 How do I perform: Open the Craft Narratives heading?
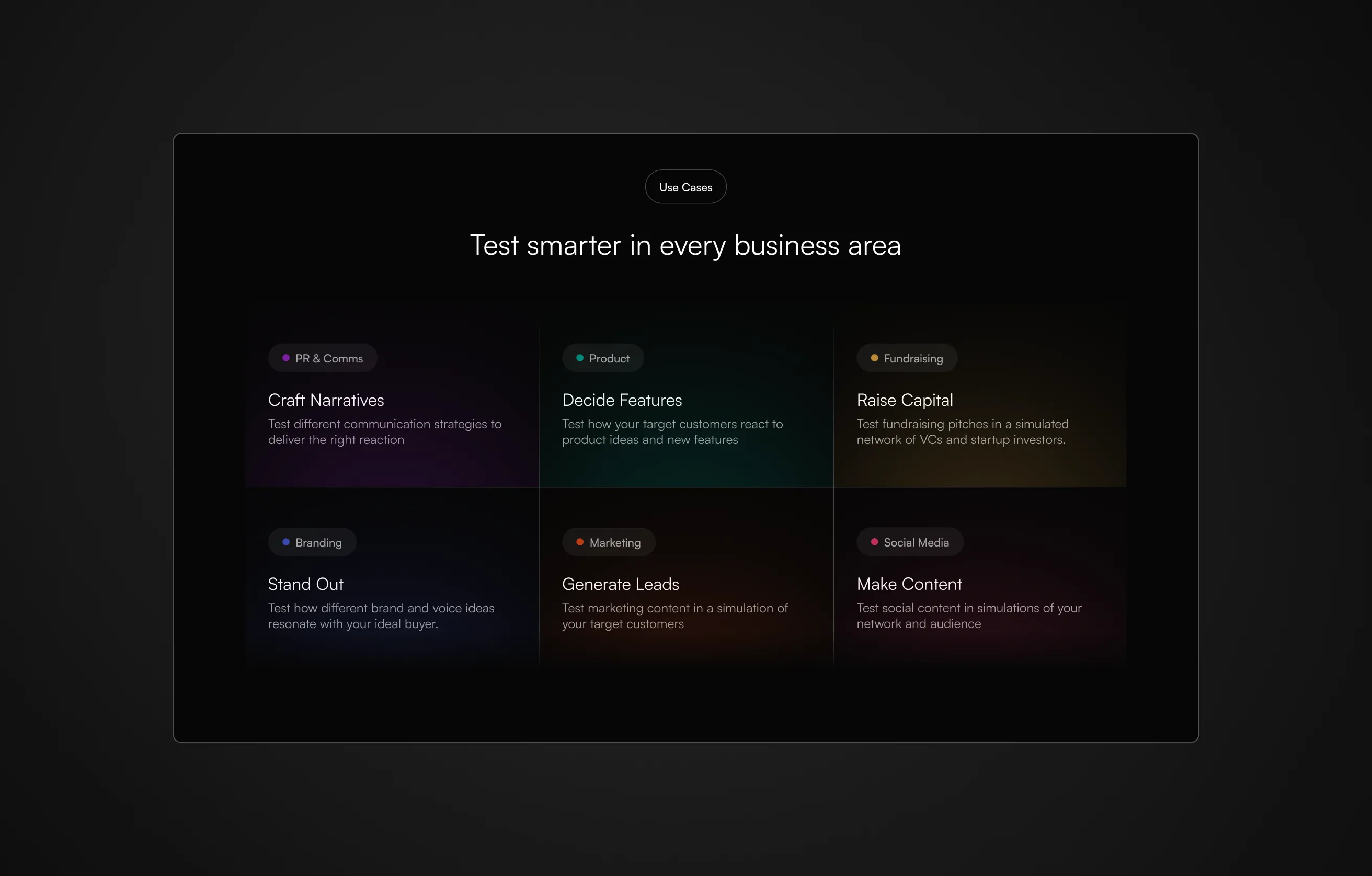click(x=326, y=400)
